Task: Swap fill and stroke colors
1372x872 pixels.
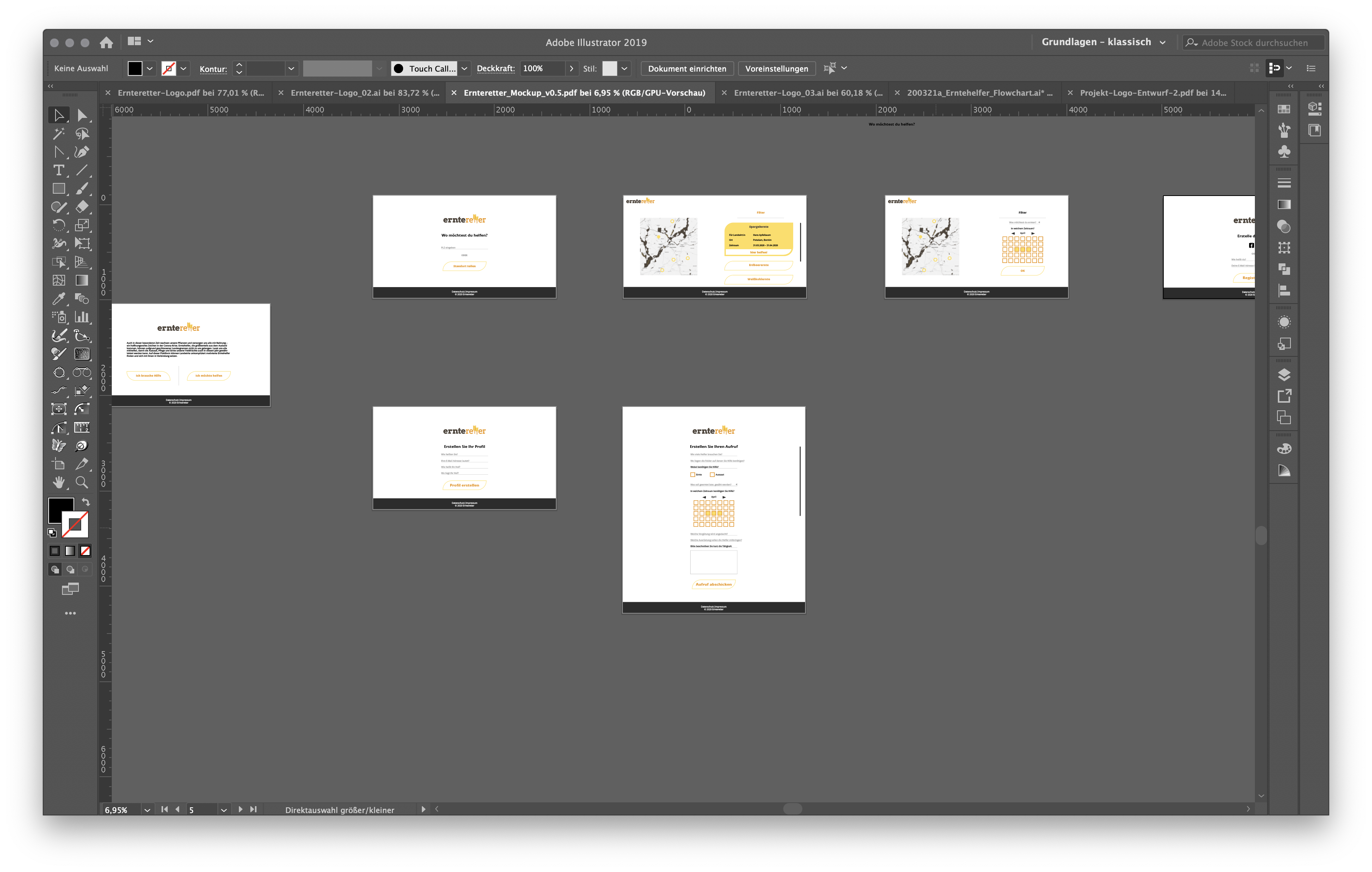Action: pos(86,502)
